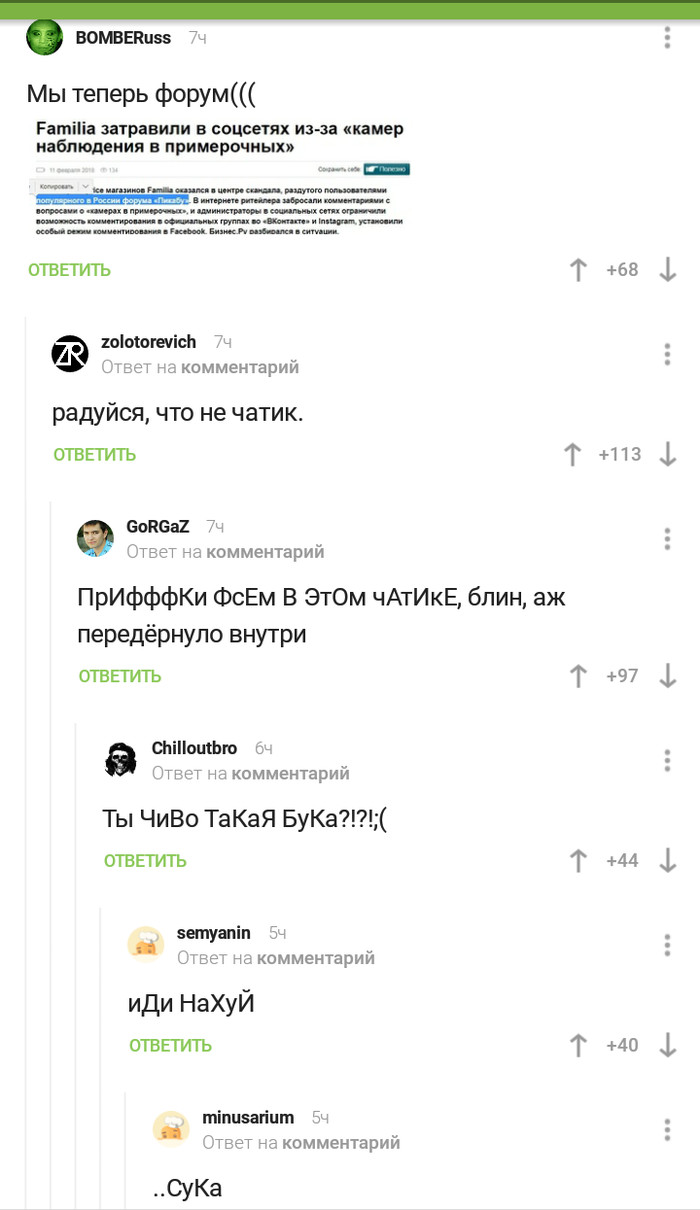Click Chilloutbro's skull avatar
The image size is (700, 1210).
pyautogui.click(x=121, y=760)
